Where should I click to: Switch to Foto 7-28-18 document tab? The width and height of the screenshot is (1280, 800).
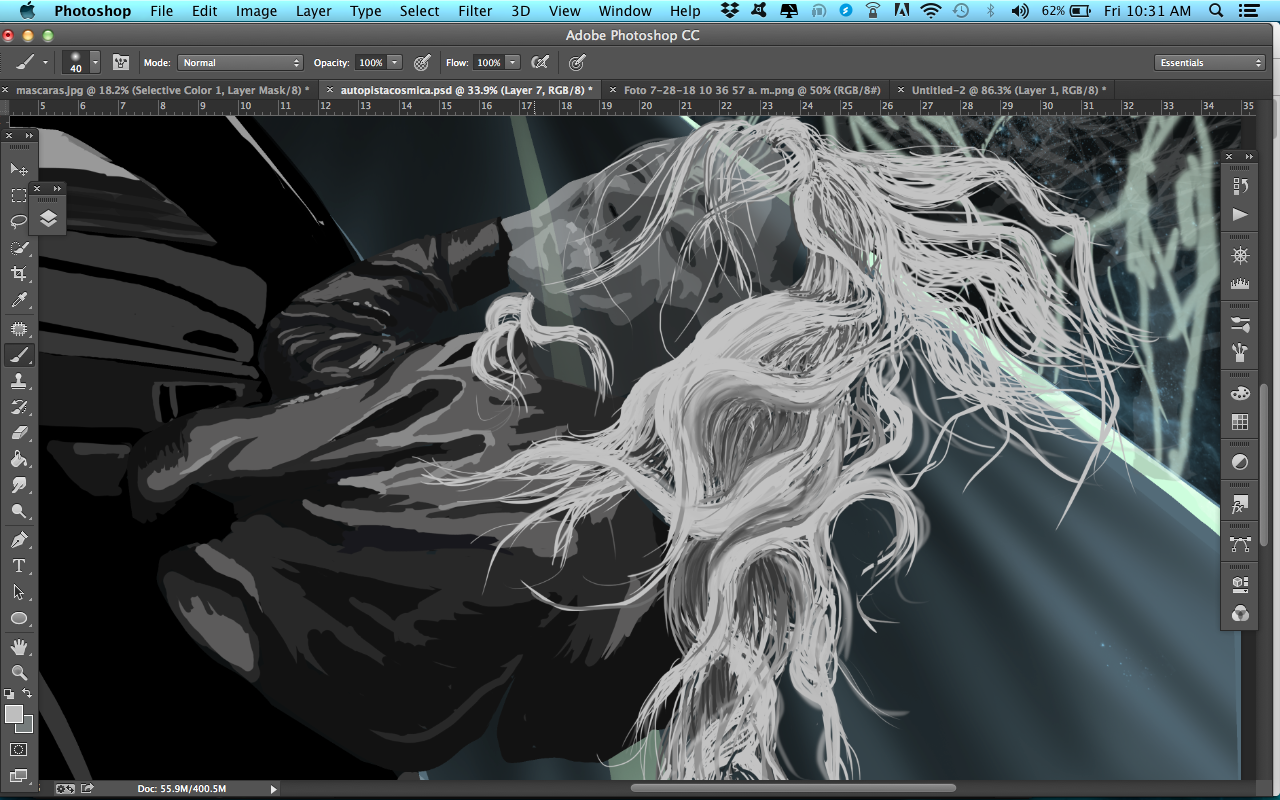point(752,90)
